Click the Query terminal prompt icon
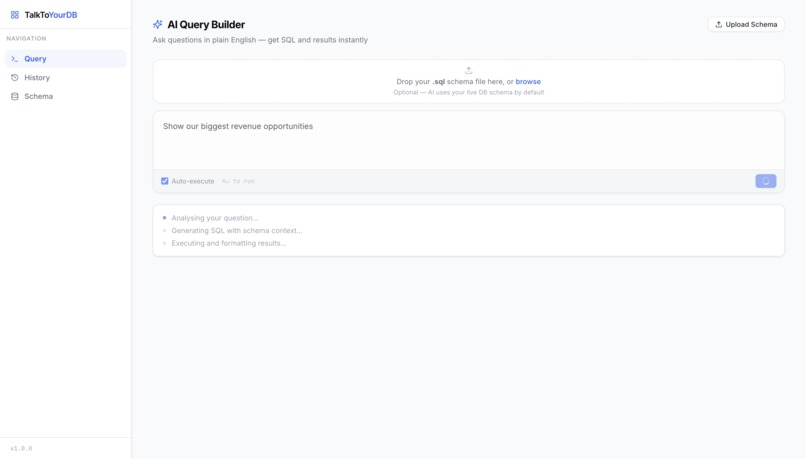Viewport: 806px width, 459px height. (x=15, y=59)
